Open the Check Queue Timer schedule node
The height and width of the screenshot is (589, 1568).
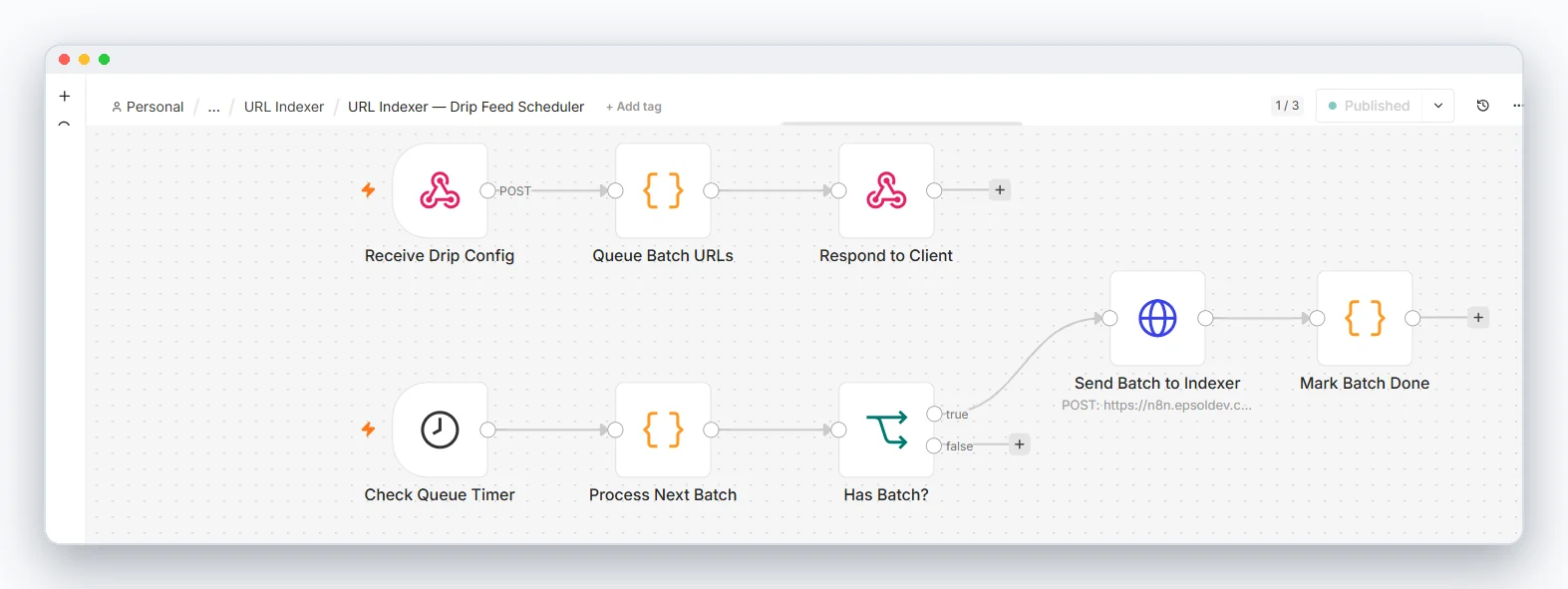tap(440, 430)
